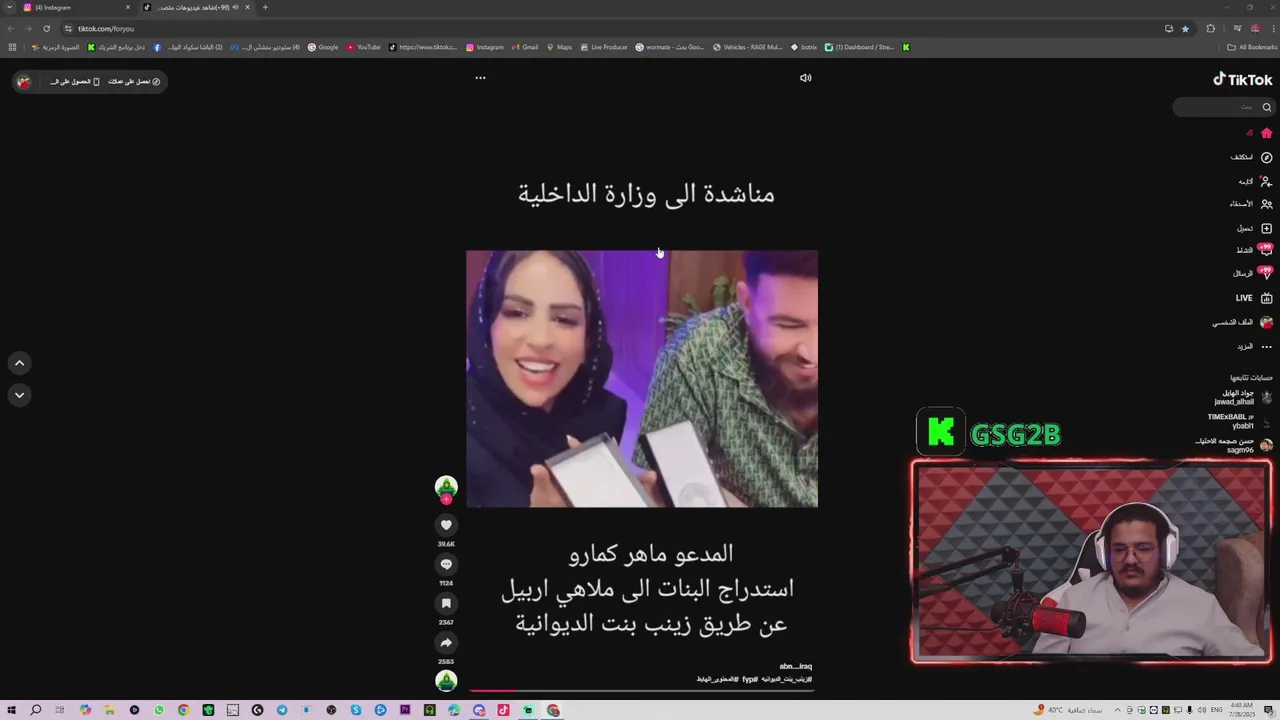The height and width of the screenshot is (720, 1280).
Task: Click the TikTok search field
Action: point(1222,107)
